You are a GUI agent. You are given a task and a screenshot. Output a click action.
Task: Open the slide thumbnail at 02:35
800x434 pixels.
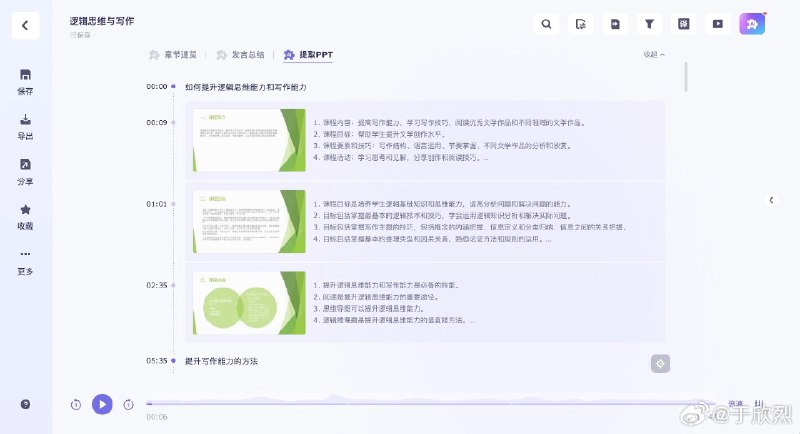249,303
